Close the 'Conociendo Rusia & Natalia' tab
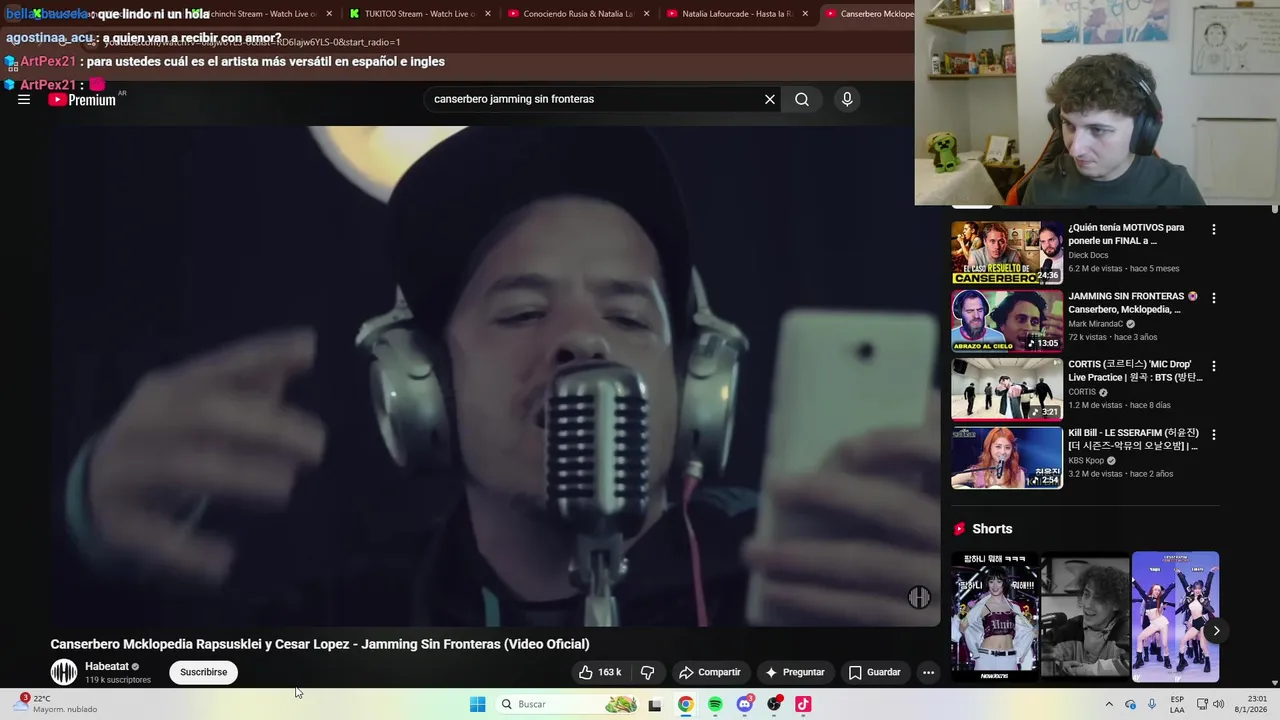Viewport: 1280px width, 720px height. pyautogui.click(x=646, y=14)
